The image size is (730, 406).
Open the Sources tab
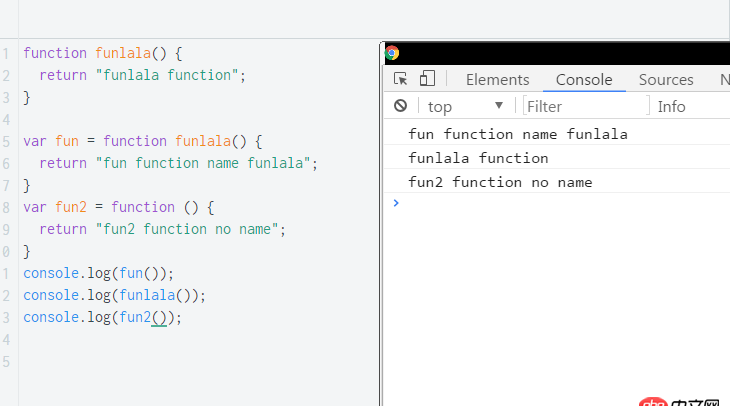[x=666, y=80]
